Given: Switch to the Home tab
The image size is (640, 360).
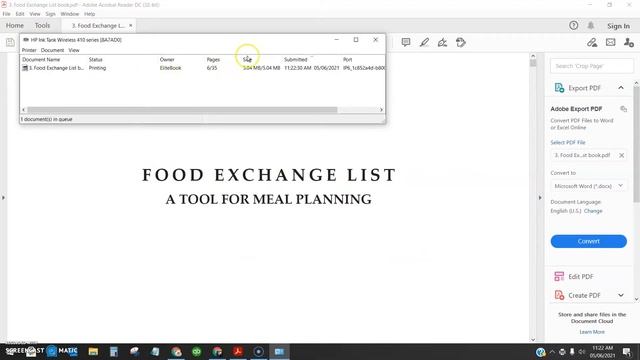Looking at the screenshot, I should pos(15,25).
